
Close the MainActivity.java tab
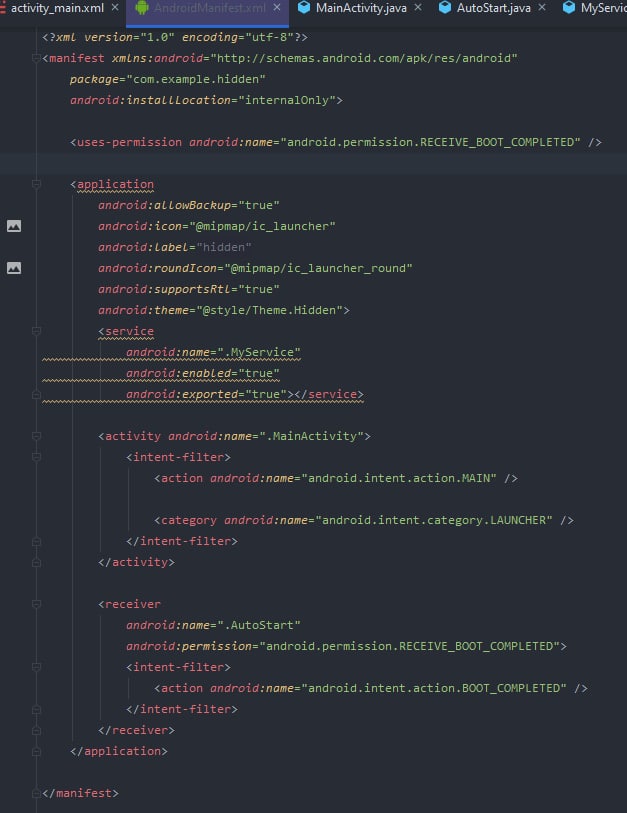(x=418, y=8)
